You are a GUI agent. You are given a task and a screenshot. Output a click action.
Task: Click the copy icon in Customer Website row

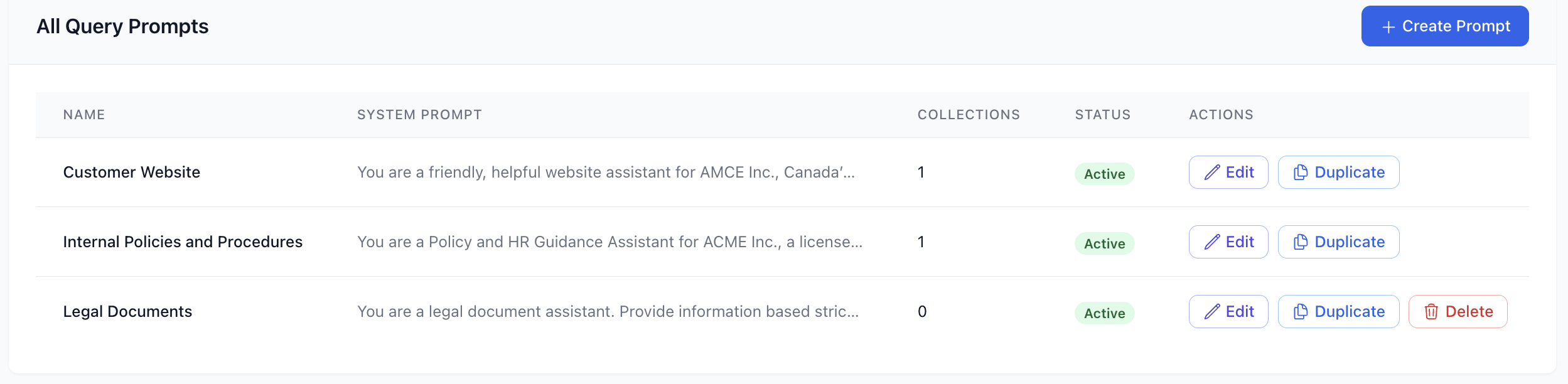pyautogui.click(x=1301, y=173)
